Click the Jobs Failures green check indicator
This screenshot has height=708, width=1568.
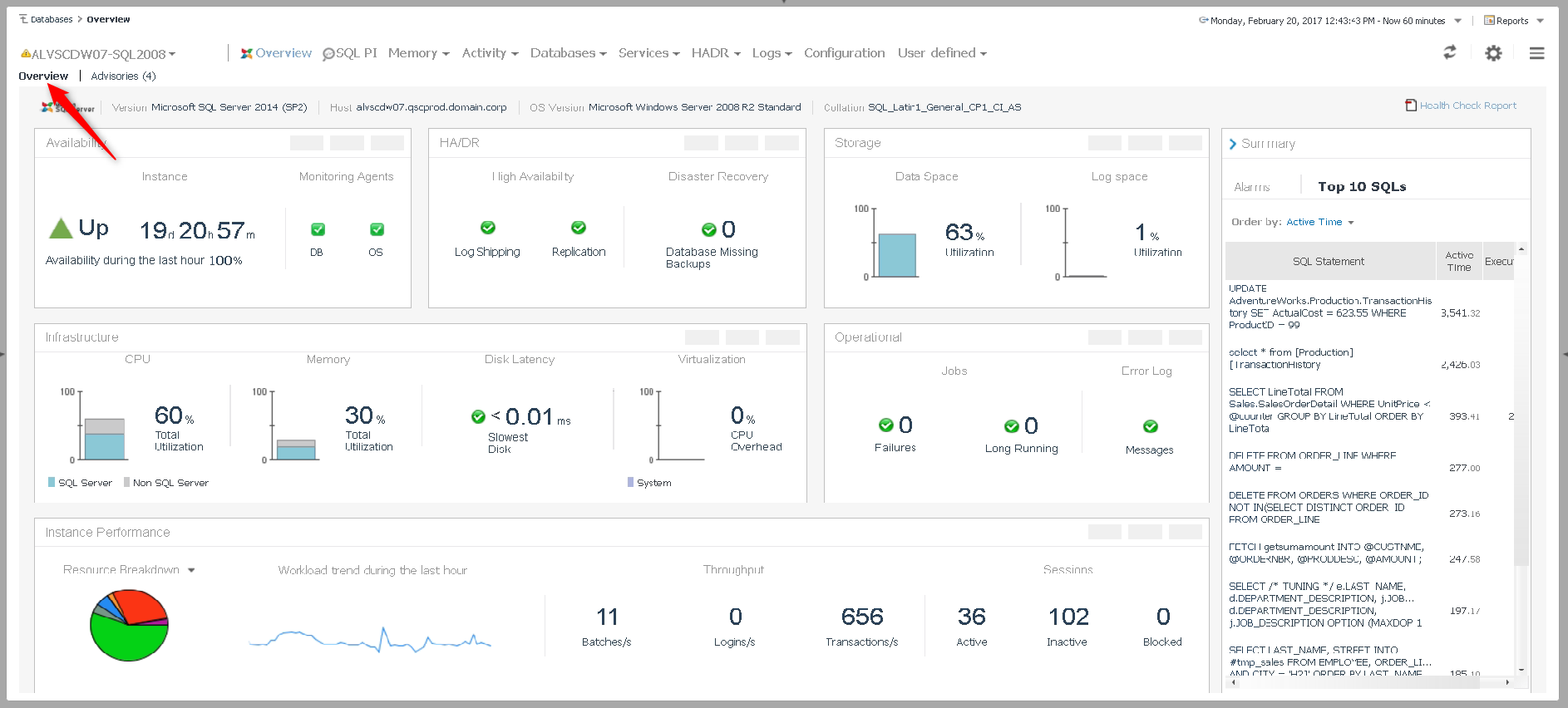click(x=886, y=425)
